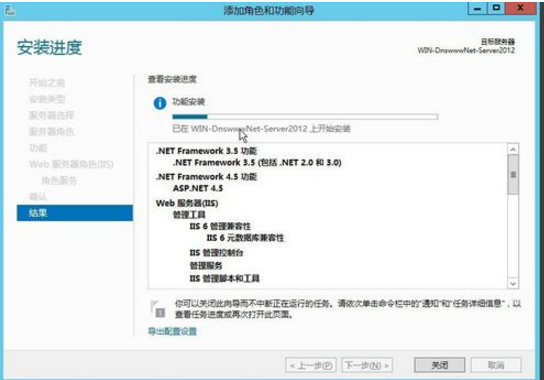
Task: Click the 导出配置设置 link
Action: (172, 331)
